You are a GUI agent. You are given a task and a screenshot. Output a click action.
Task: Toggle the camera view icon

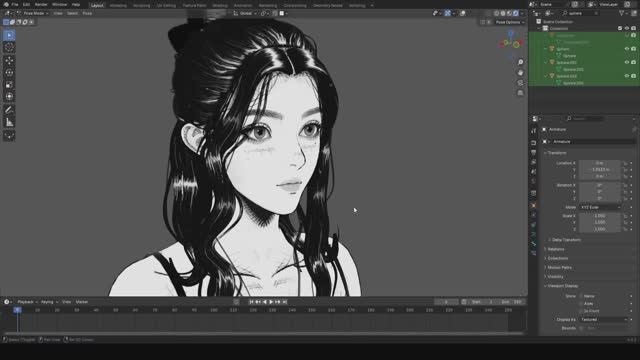tap(520, 83)
